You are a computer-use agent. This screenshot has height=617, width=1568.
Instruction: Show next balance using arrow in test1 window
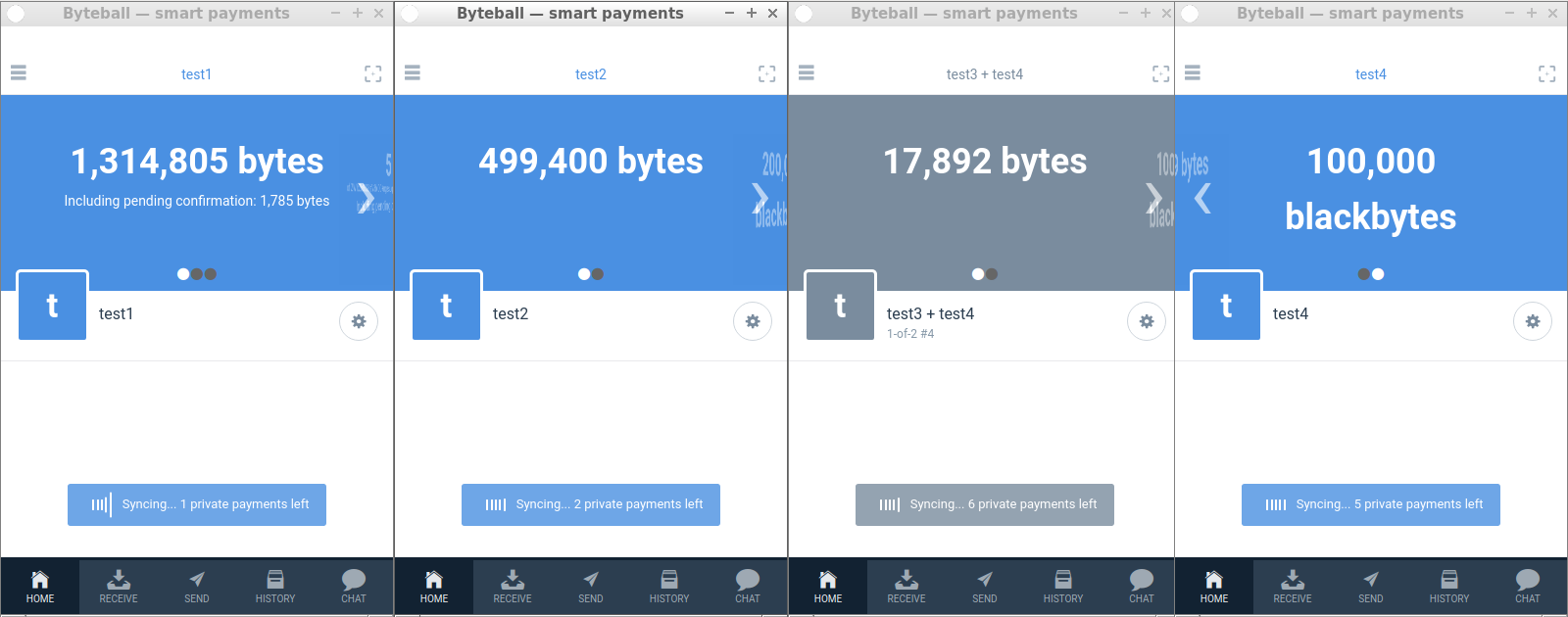click(366, 198)
